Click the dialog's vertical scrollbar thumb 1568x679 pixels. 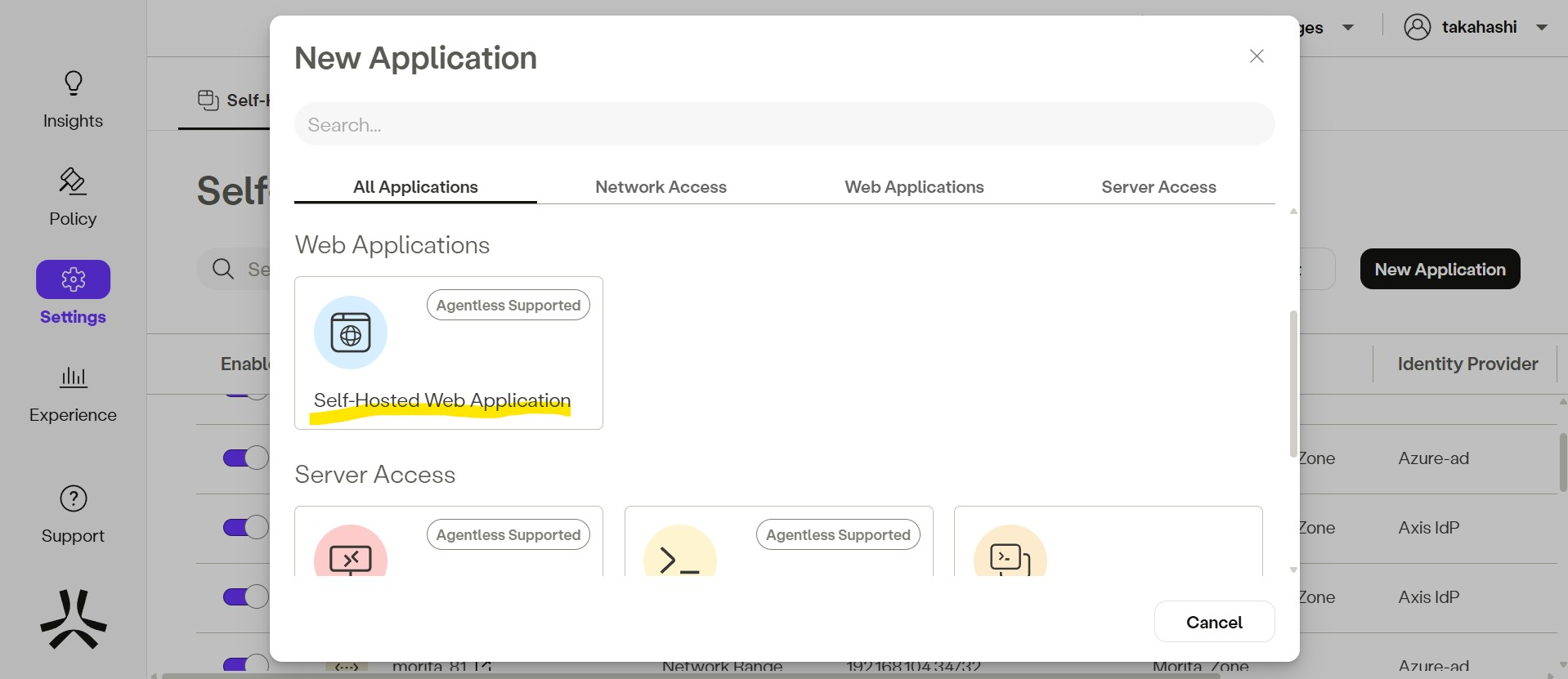[x=1293, y=384]
